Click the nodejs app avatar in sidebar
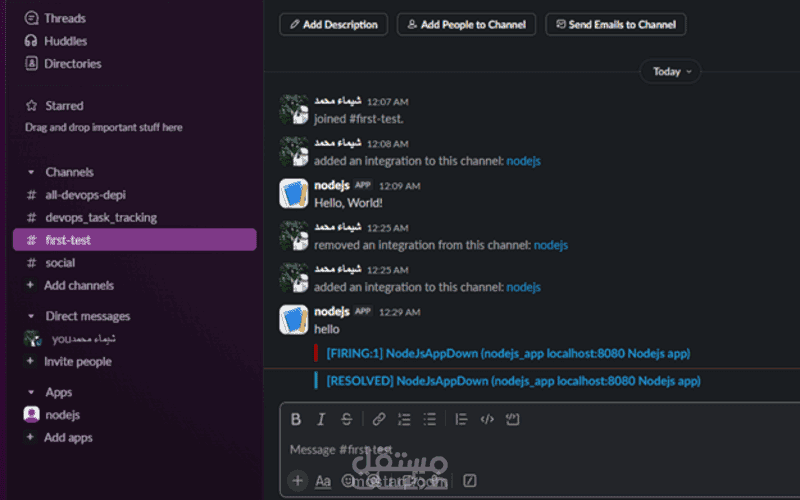 (x=32, y=414)
